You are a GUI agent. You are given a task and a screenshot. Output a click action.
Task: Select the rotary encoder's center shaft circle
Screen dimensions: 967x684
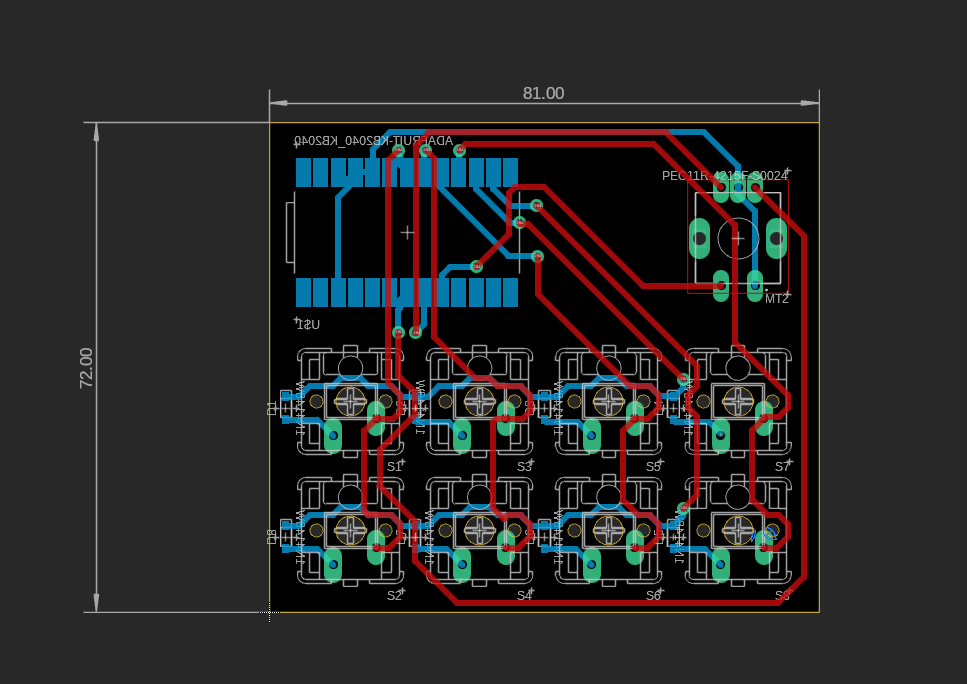738,238
